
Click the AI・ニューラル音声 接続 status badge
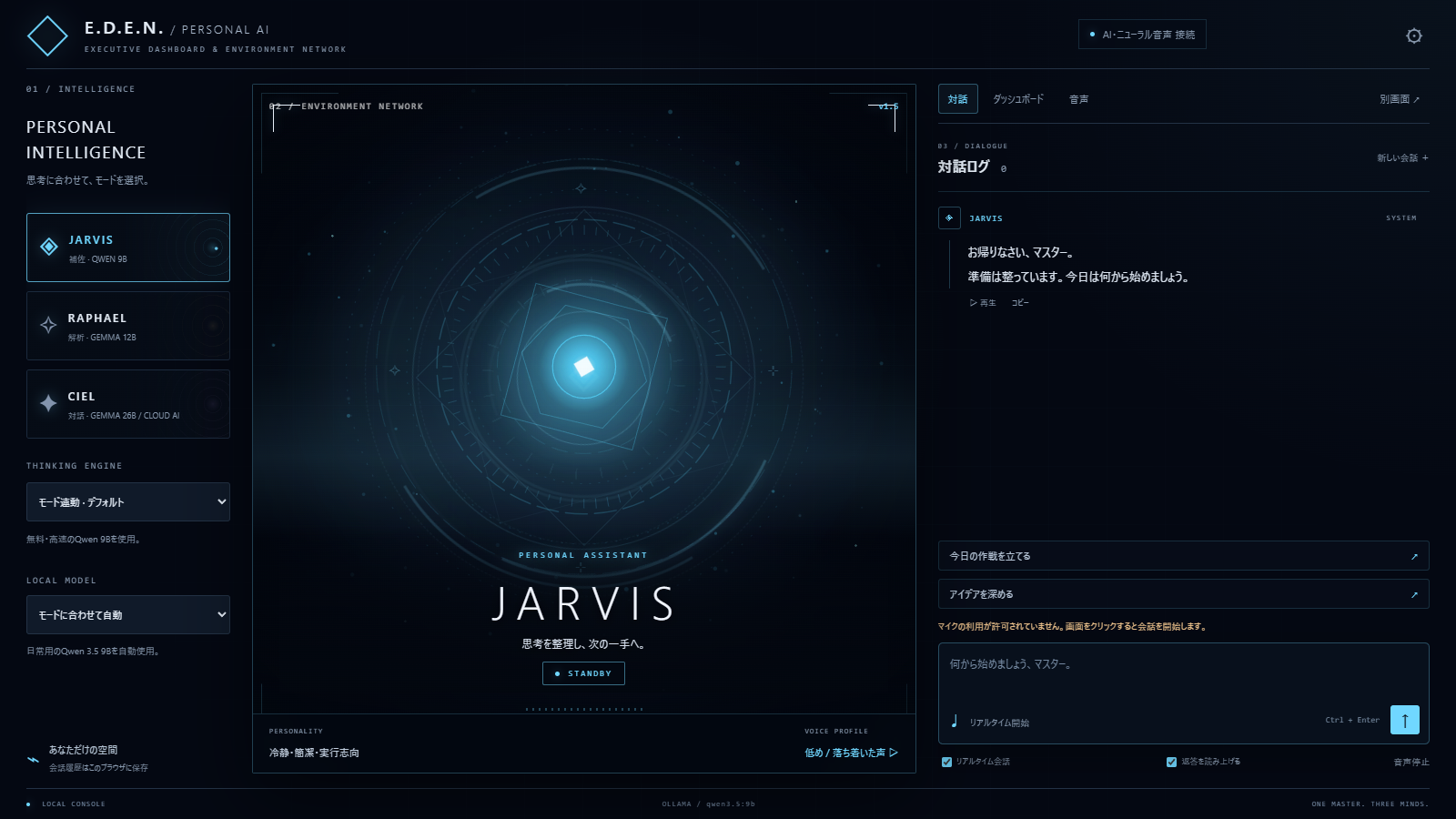1142,35
